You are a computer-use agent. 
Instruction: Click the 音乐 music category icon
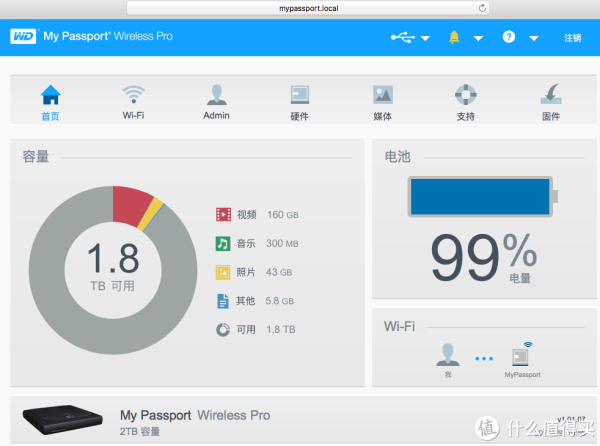pos(223,243)
